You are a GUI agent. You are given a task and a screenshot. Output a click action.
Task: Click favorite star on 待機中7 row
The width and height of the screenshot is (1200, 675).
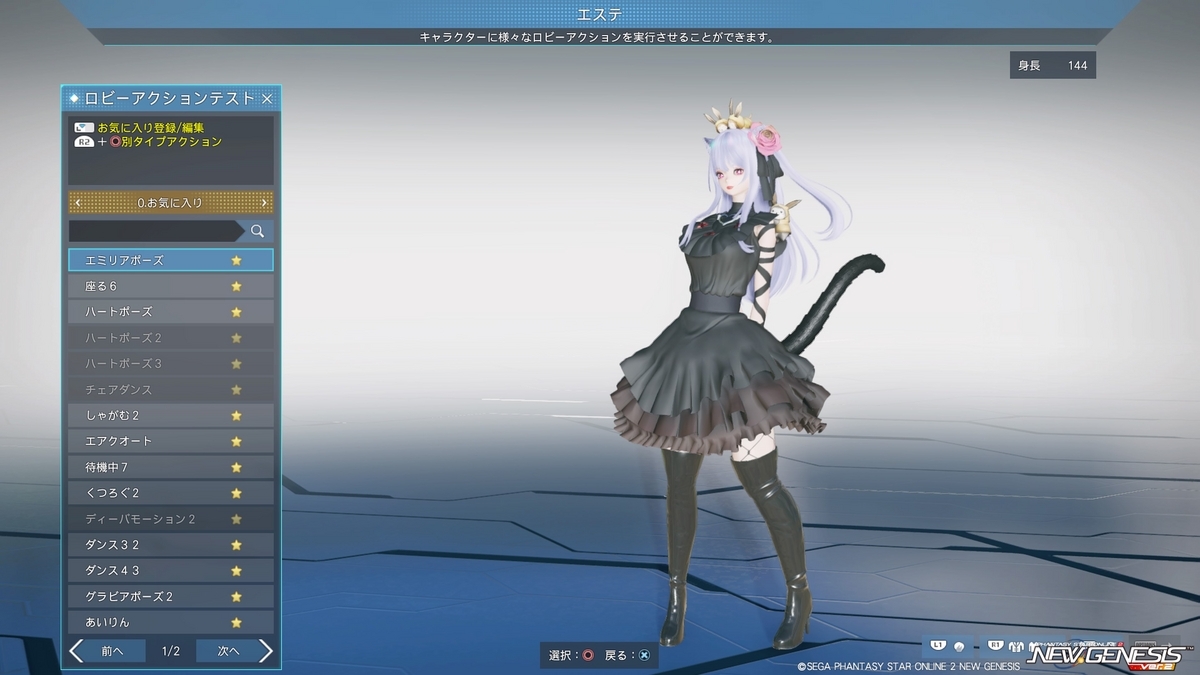pyautogui.click(x=236, y=468)
